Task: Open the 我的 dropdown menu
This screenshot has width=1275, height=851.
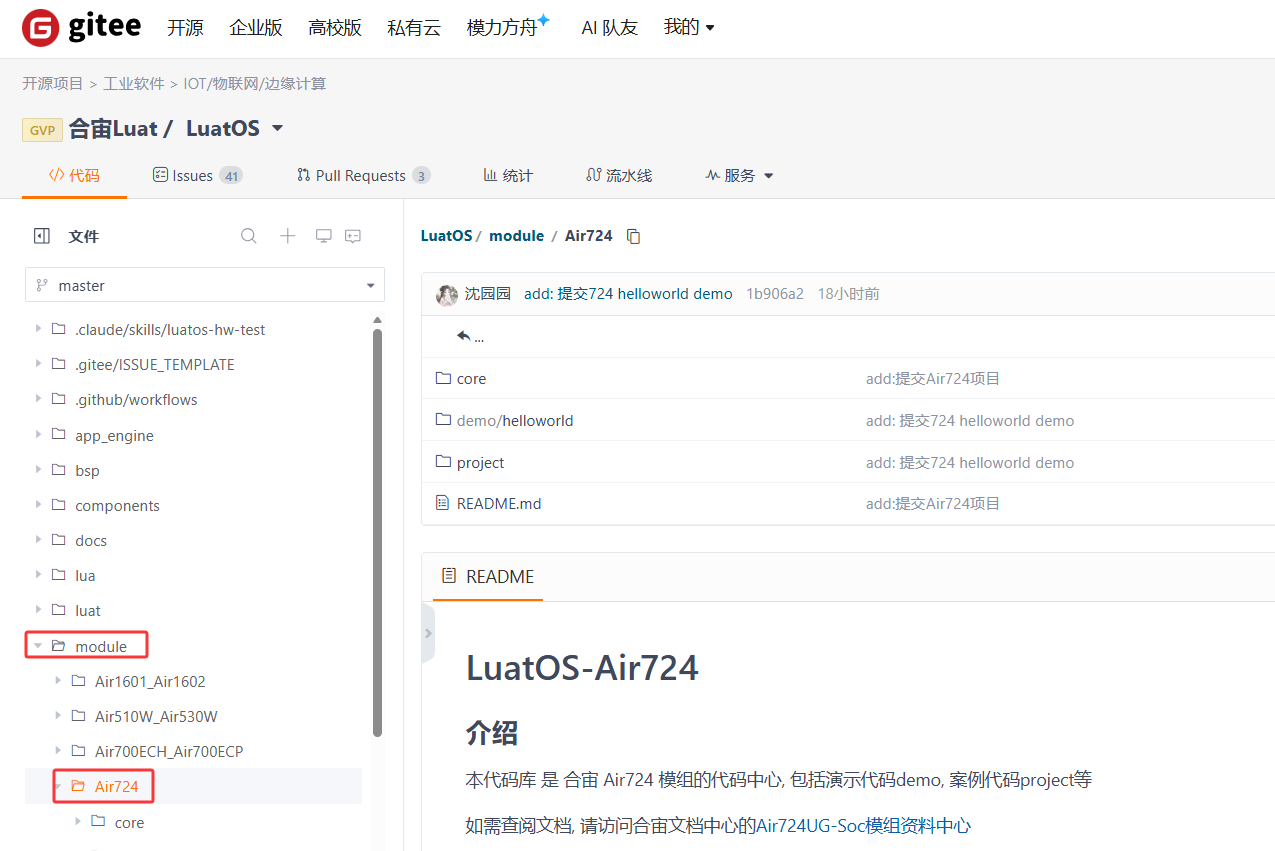Action: coord(689,27)
